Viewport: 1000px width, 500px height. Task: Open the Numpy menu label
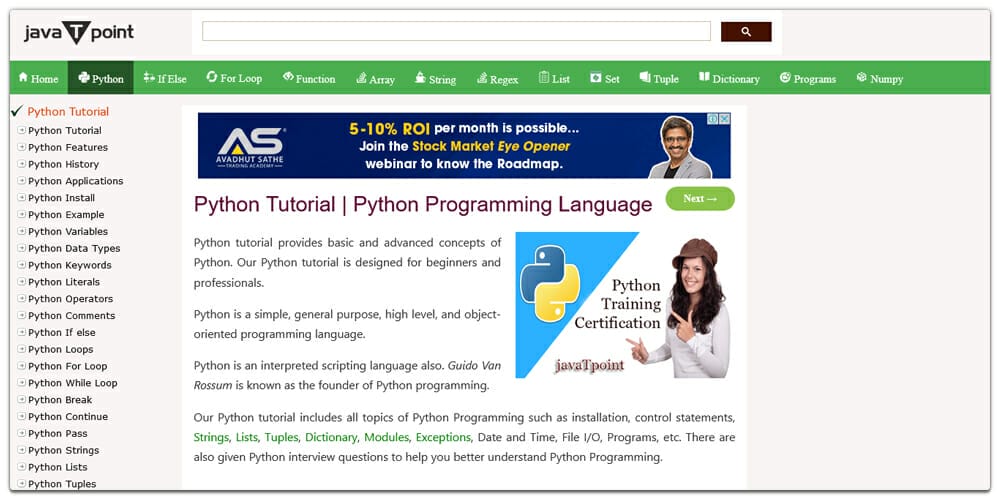tap(886, 79)
